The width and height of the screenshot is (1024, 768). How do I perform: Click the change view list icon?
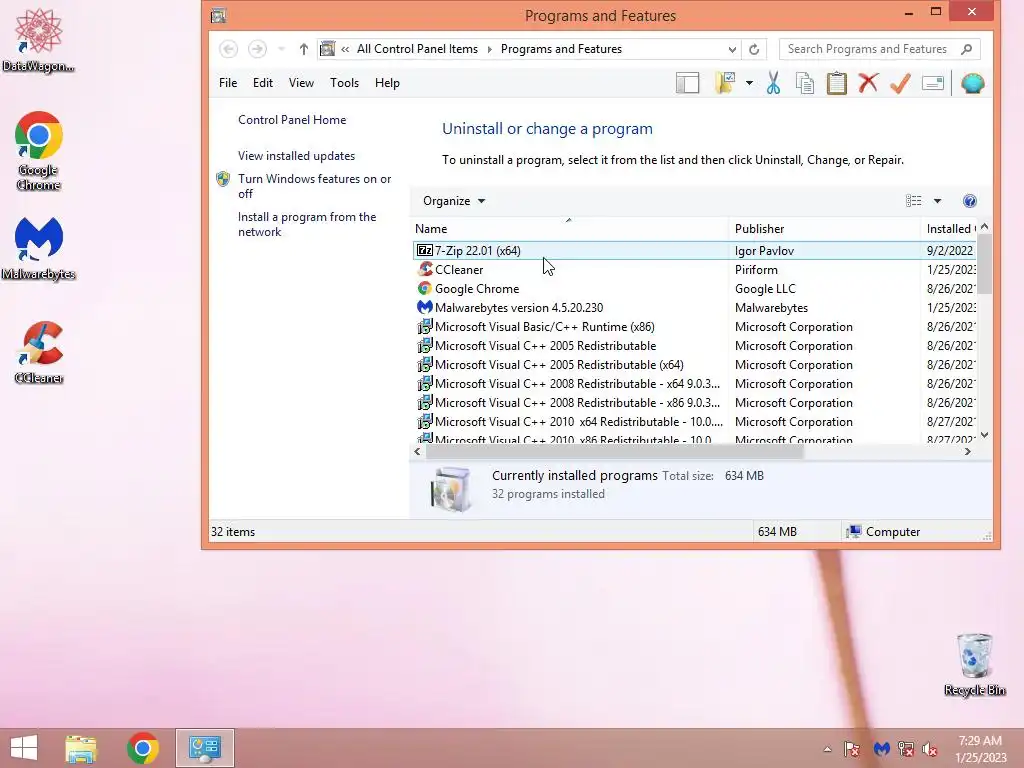click(x=914, y=201)
